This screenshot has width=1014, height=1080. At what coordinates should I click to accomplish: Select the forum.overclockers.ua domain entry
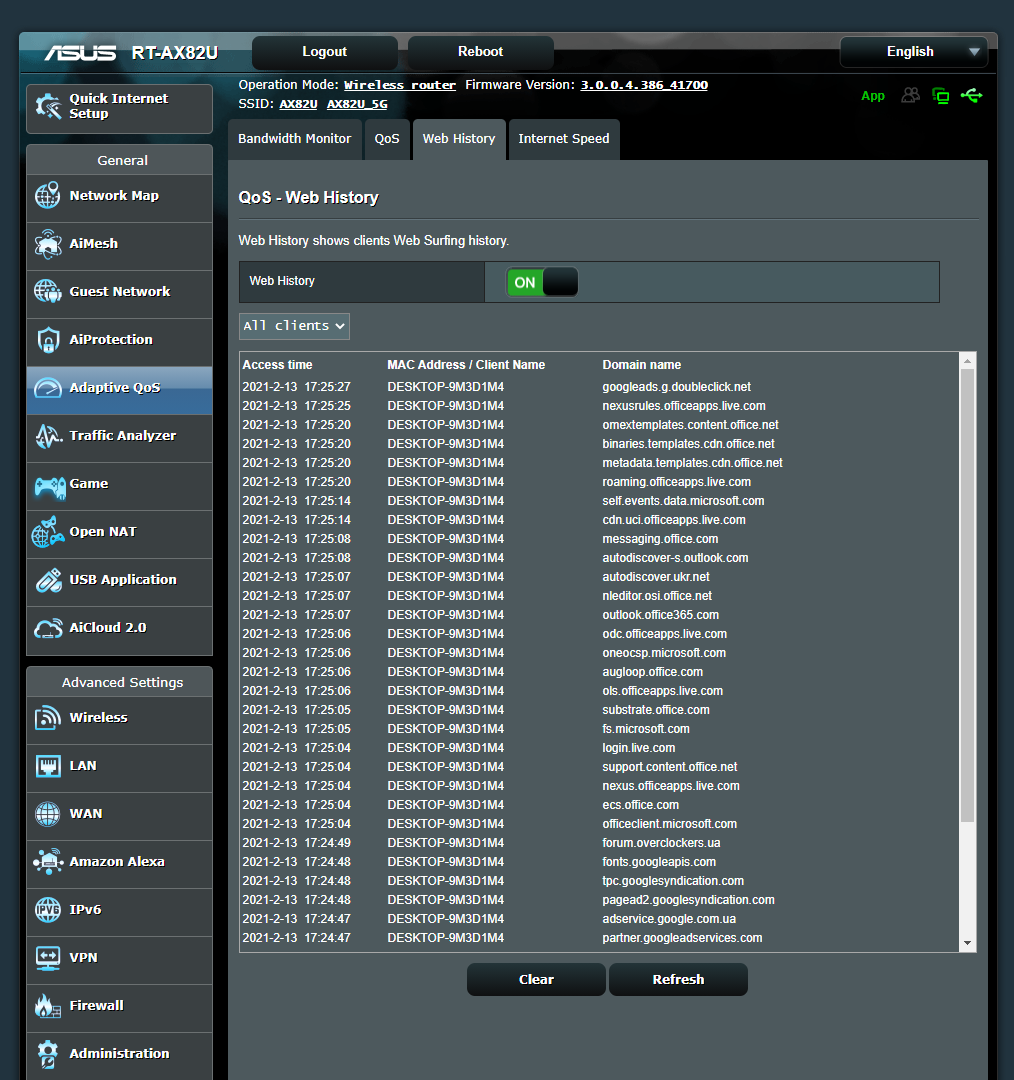tap(661, 843)
